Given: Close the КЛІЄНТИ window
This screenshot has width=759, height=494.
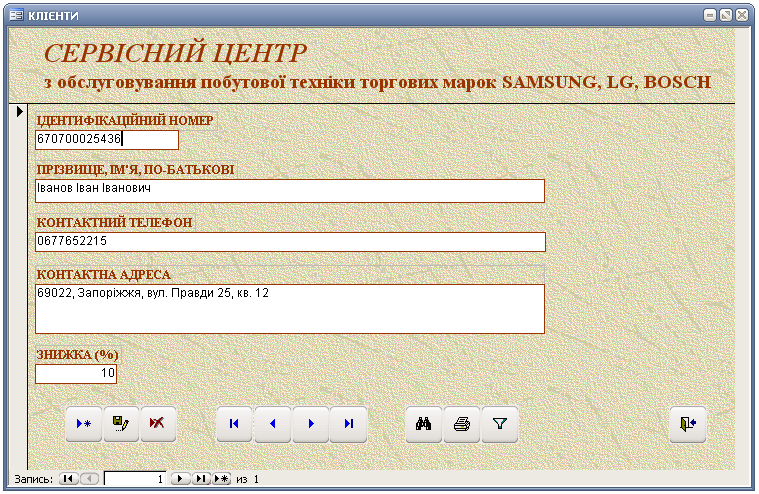Looking at the screenshot, I should coord(742,15).
